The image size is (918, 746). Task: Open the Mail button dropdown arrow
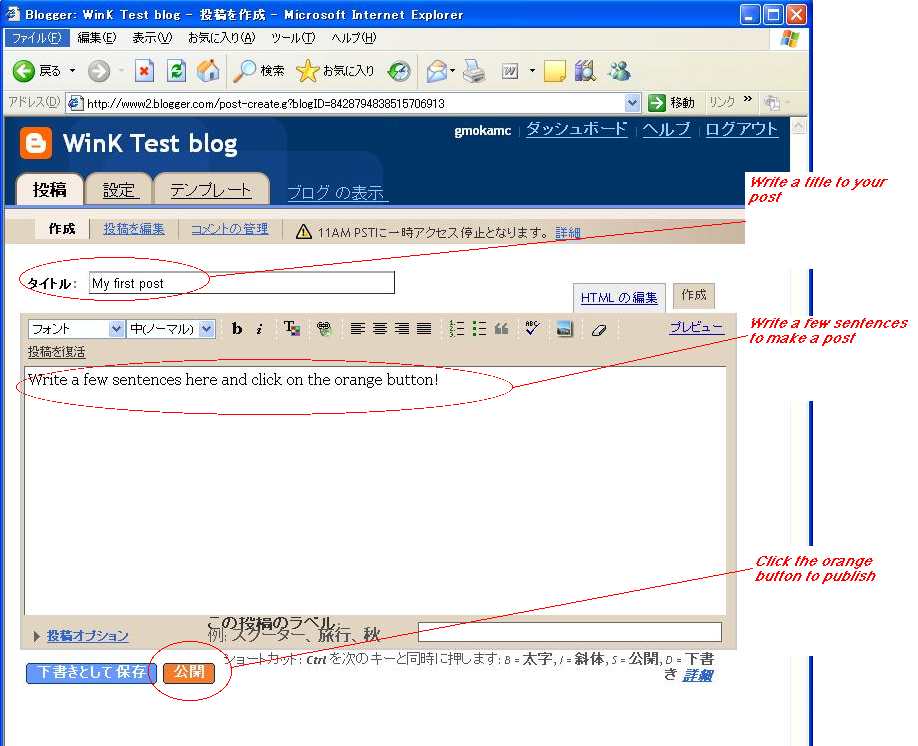[453, 71]
